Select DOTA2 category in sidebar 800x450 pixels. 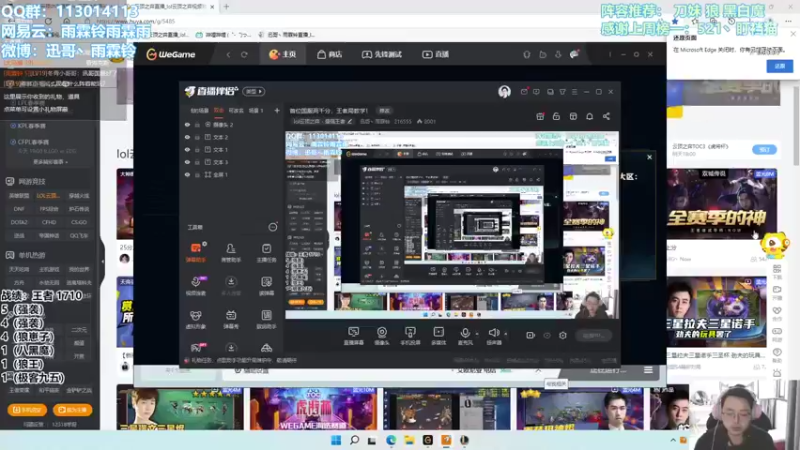(x=19, y=222)
